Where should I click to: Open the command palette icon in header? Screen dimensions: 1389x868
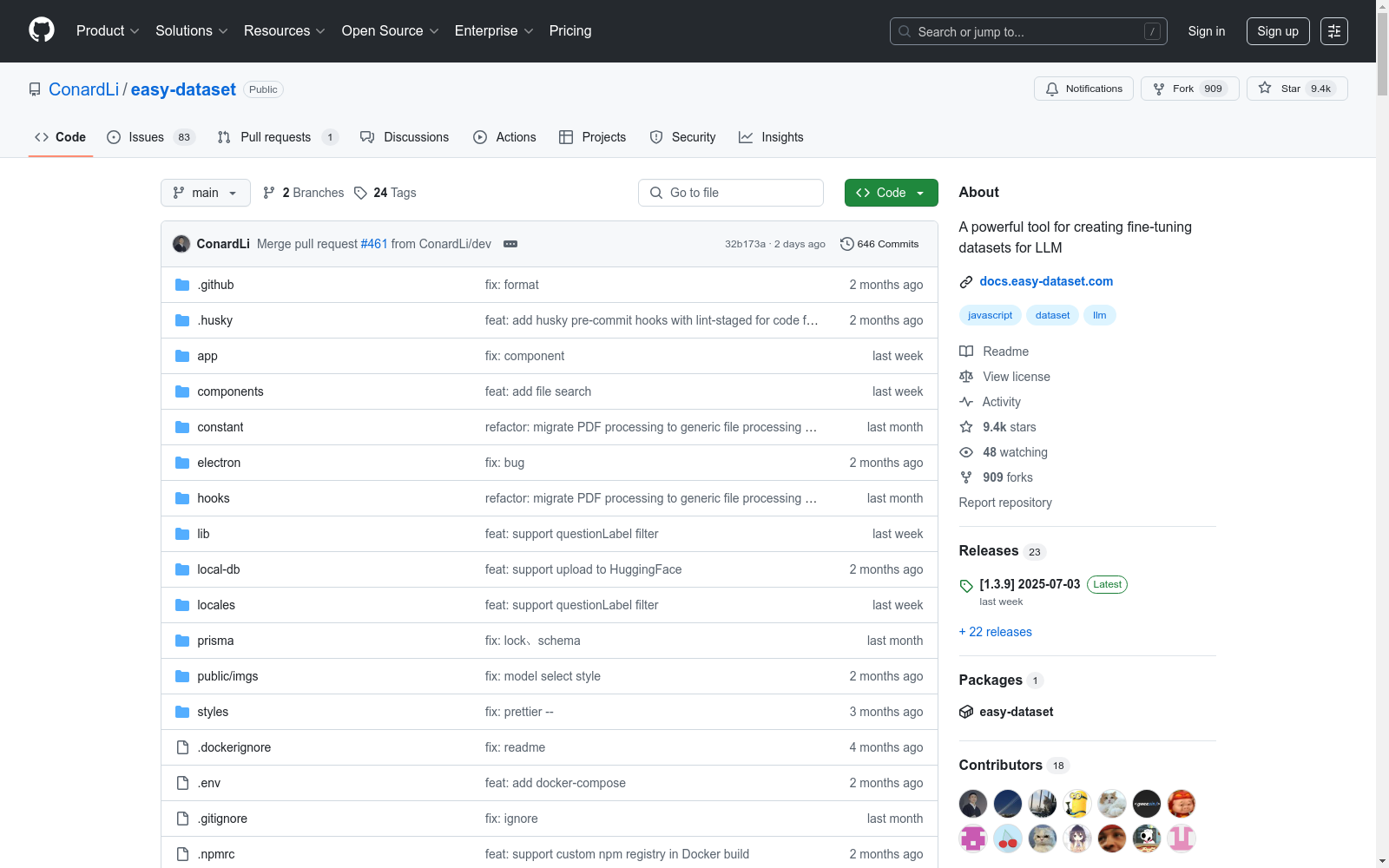coord(1334,31)
